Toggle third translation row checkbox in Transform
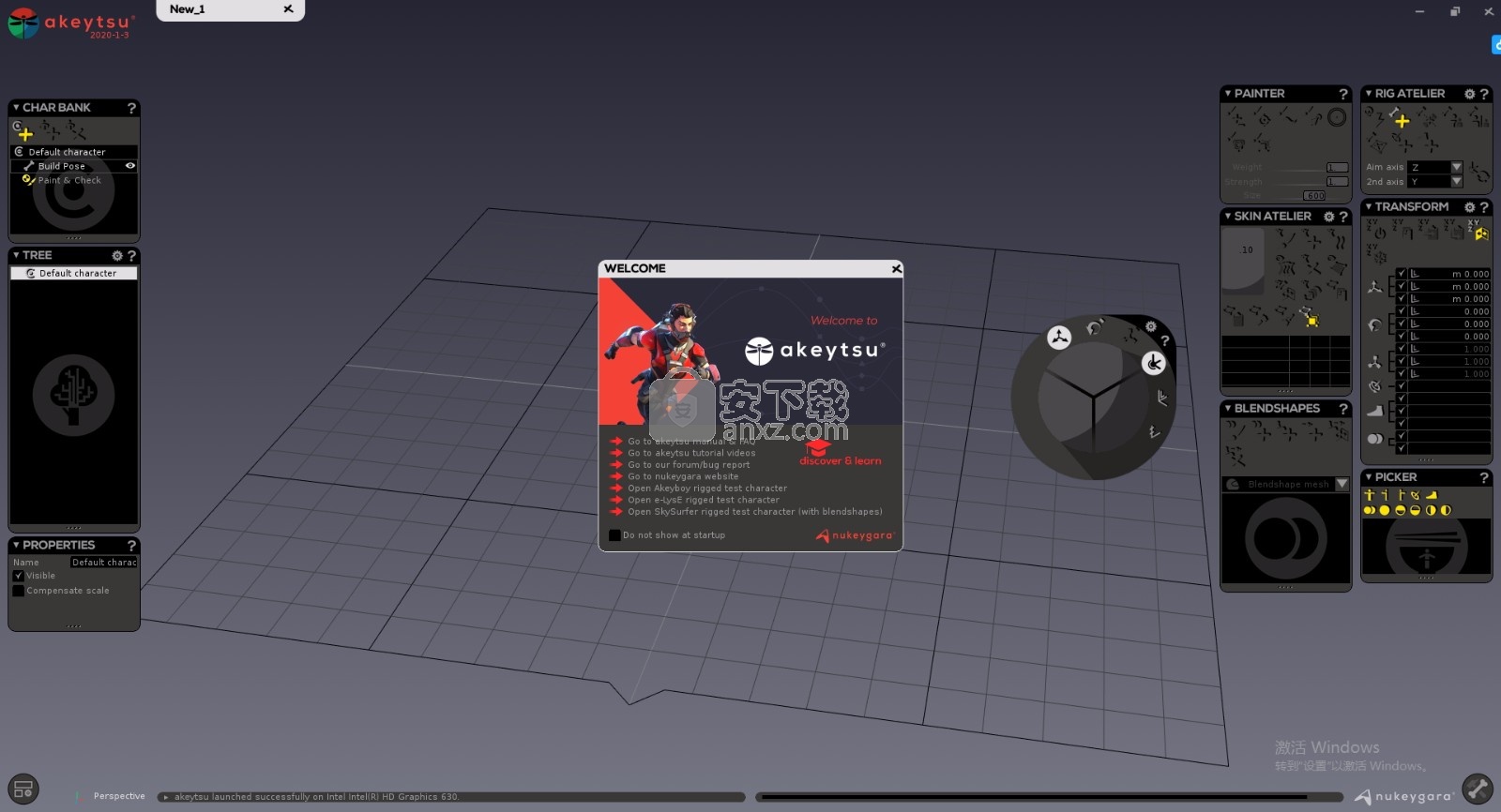The width and height of the screenshot is (1501, 812). click(x=1402, y=298)
